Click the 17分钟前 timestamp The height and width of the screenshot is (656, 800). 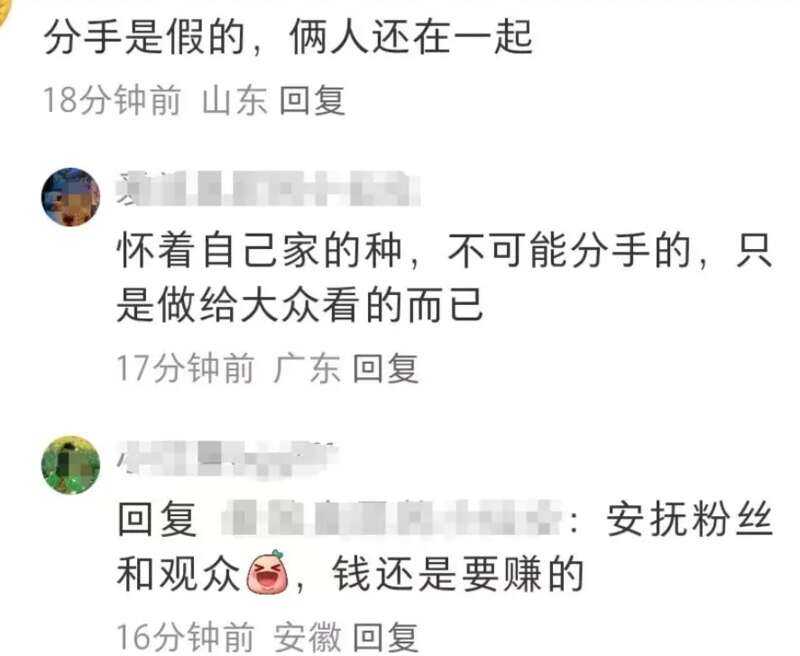coord(186,368)
